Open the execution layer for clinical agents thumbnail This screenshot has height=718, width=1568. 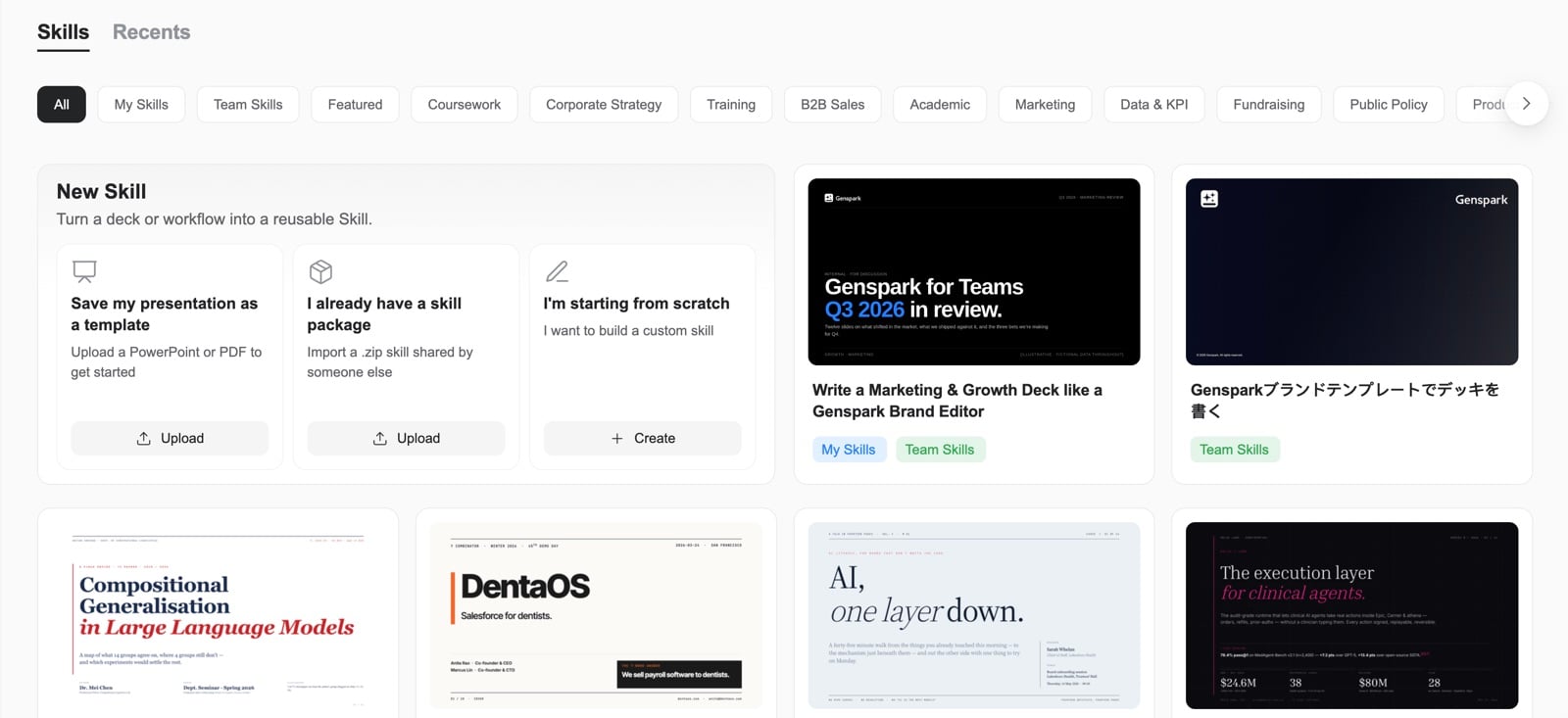[1352, 615]
